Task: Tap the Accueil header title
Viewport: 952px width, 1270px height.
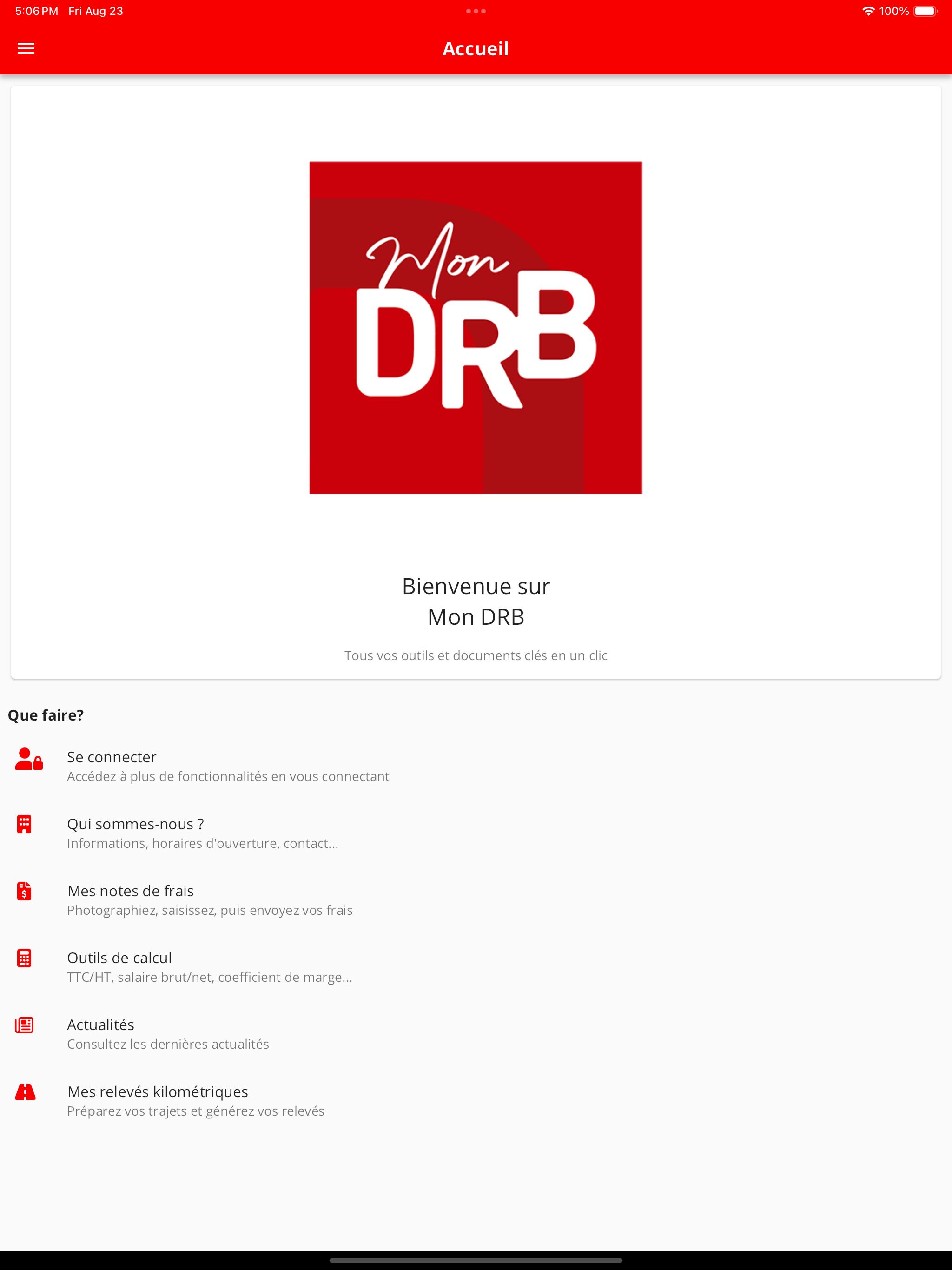Action: pos(476,49)
